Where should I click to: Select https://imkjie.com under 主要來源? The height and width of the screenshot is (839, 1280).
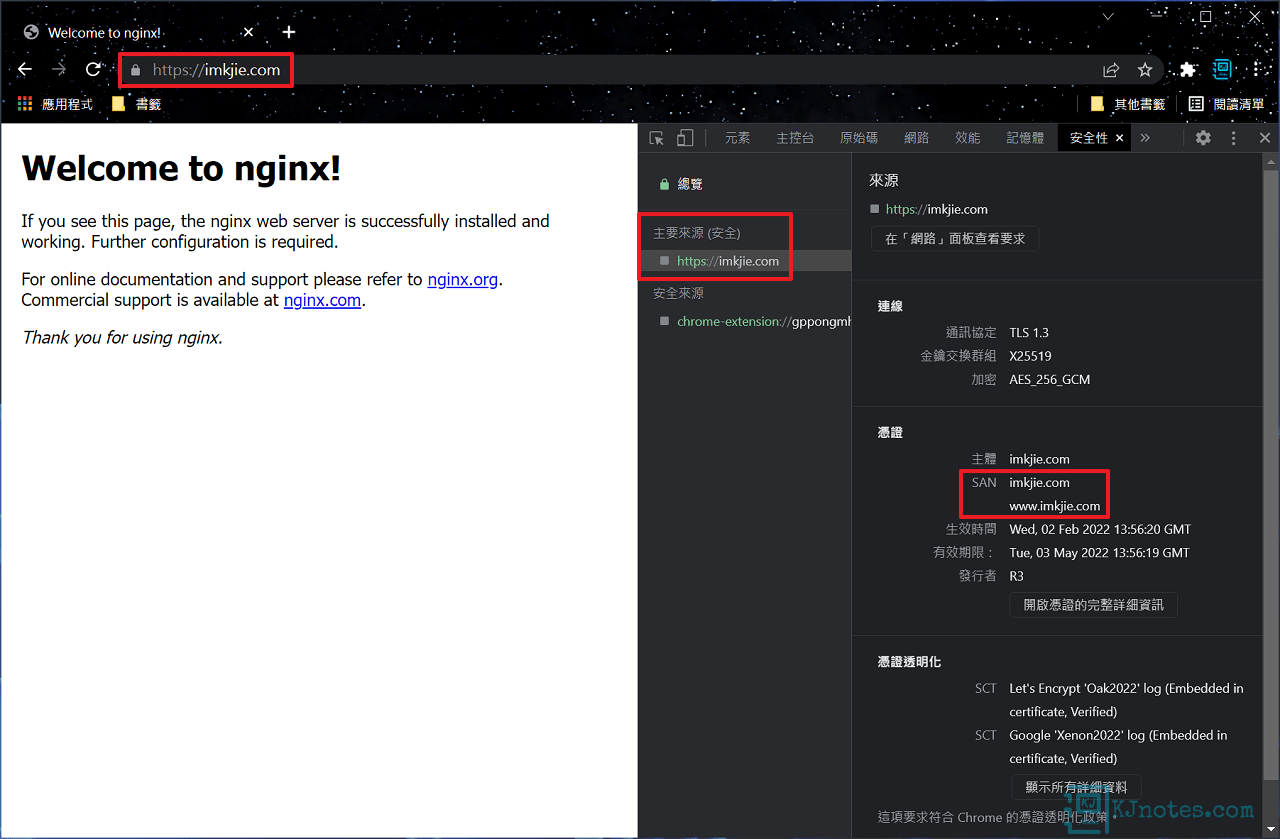point(745,261)
